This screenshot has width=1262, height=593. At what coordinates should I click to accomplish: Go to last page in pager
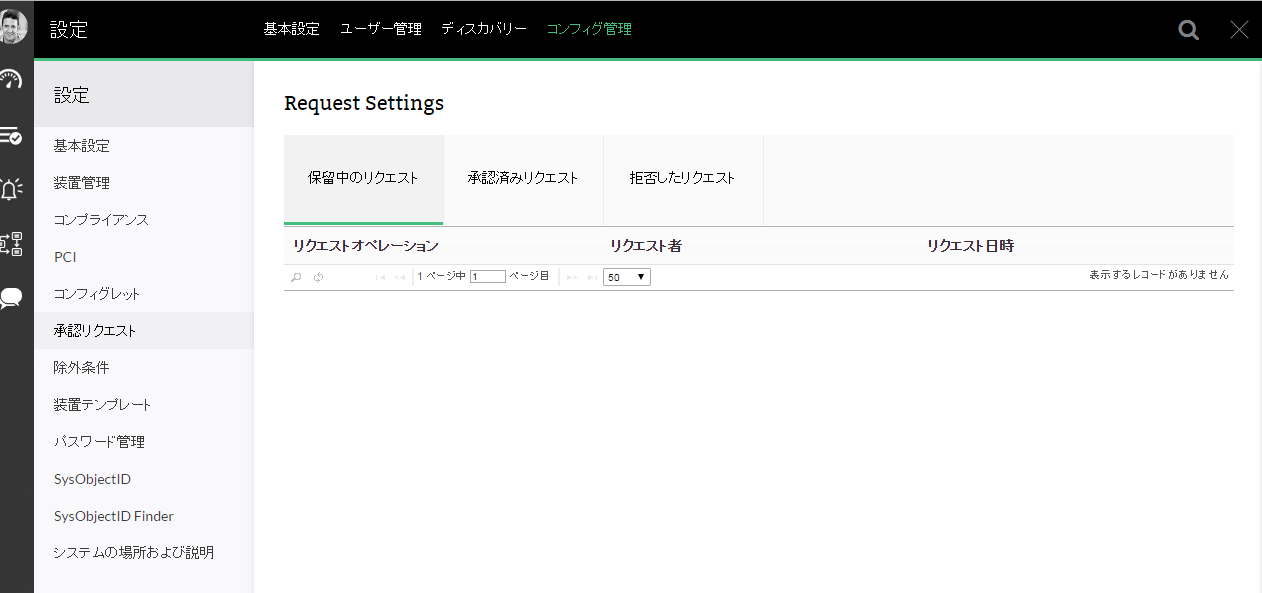pyautogui.click(x=591, y=277)
